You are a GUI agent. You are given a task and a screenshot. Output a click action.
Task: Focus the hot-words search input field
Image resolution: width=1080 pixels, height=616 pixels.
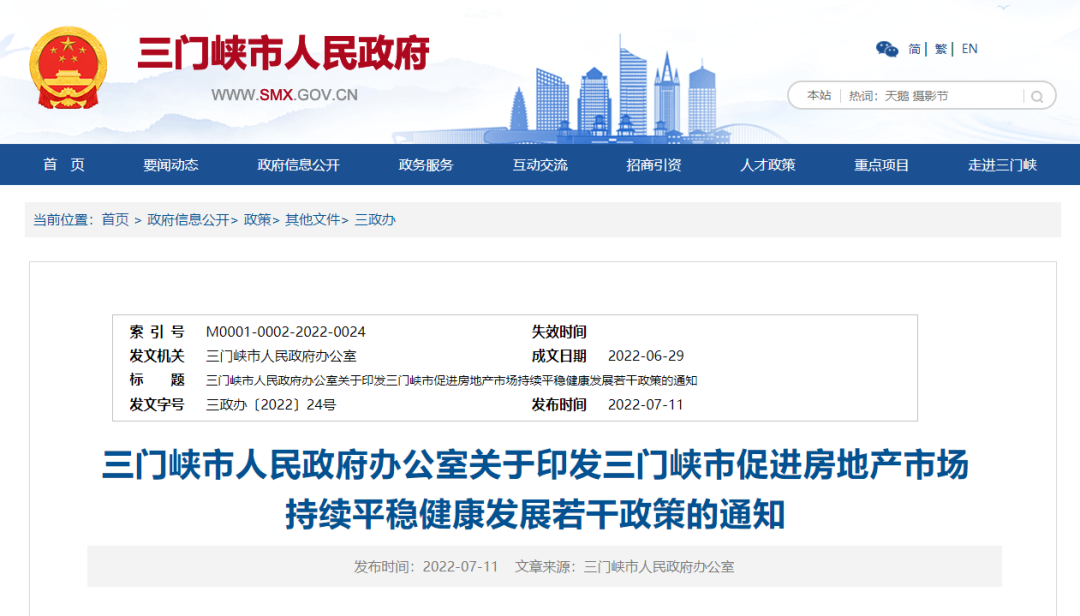(x=933, y=96)
